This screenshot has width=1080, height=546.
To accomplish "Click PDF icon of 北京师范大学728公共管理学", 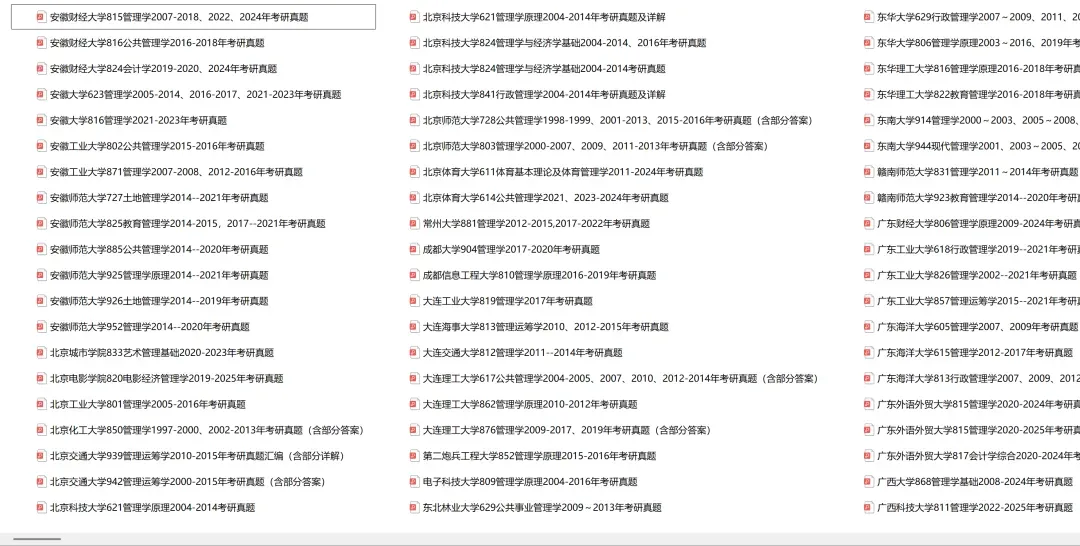I will 414,120.
